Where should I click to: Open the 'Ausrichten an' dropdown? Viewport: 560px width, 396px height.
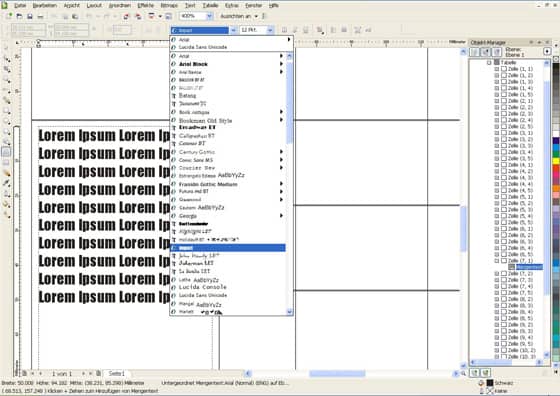pos(256,16)
